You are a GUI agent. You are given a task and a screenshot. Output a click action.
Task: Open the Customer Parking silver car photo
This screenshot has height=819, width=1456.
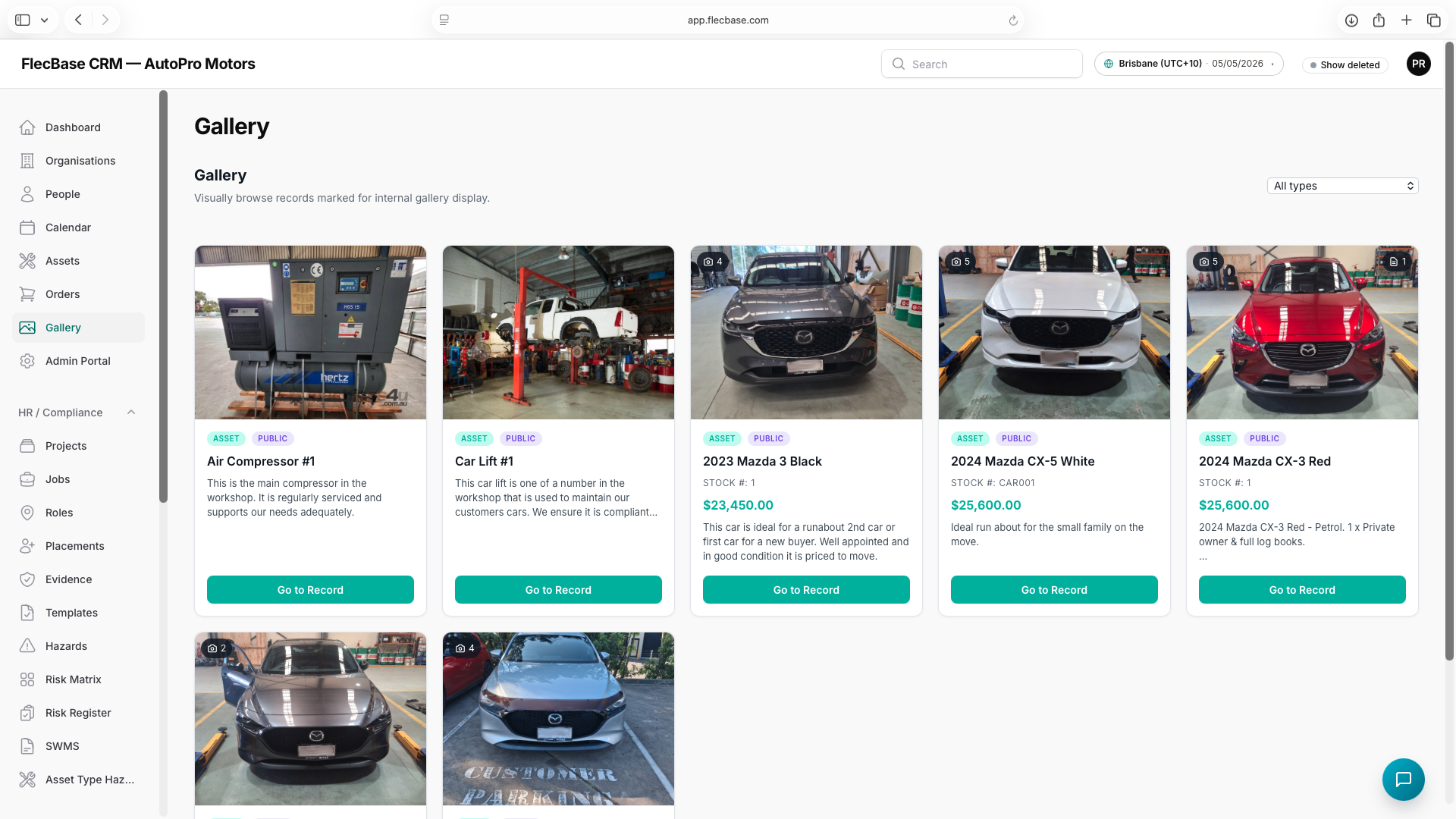[x=558, y=719]
